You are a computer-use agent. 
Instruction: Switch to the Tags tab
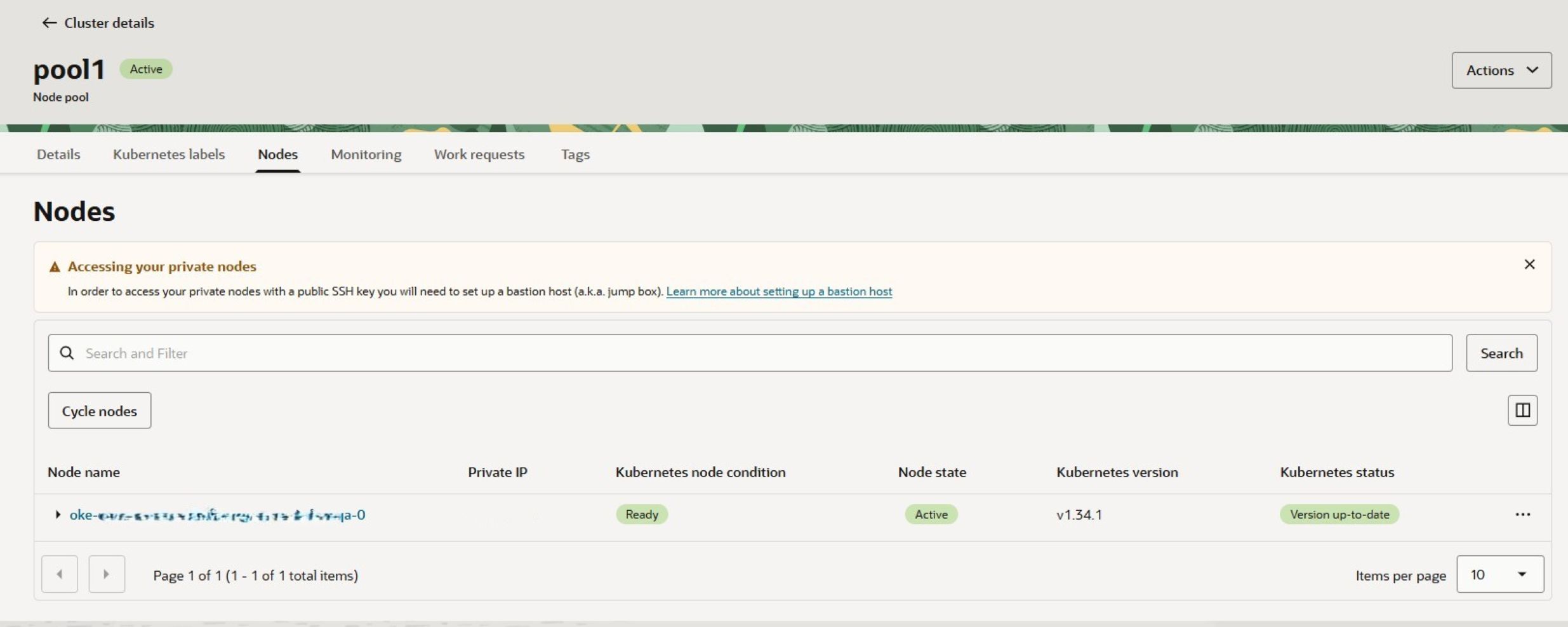pyautogui.click(x=575, y=154)
